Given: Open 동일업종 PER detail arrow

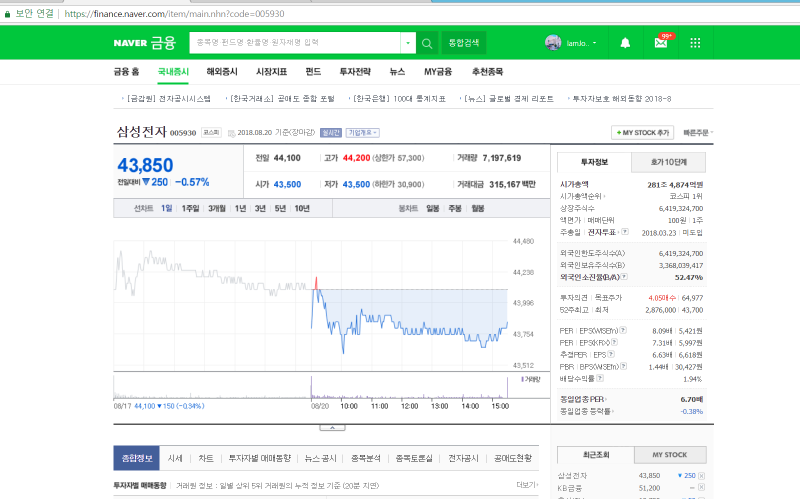Looking at the screenshot, I should click(606, 400).
